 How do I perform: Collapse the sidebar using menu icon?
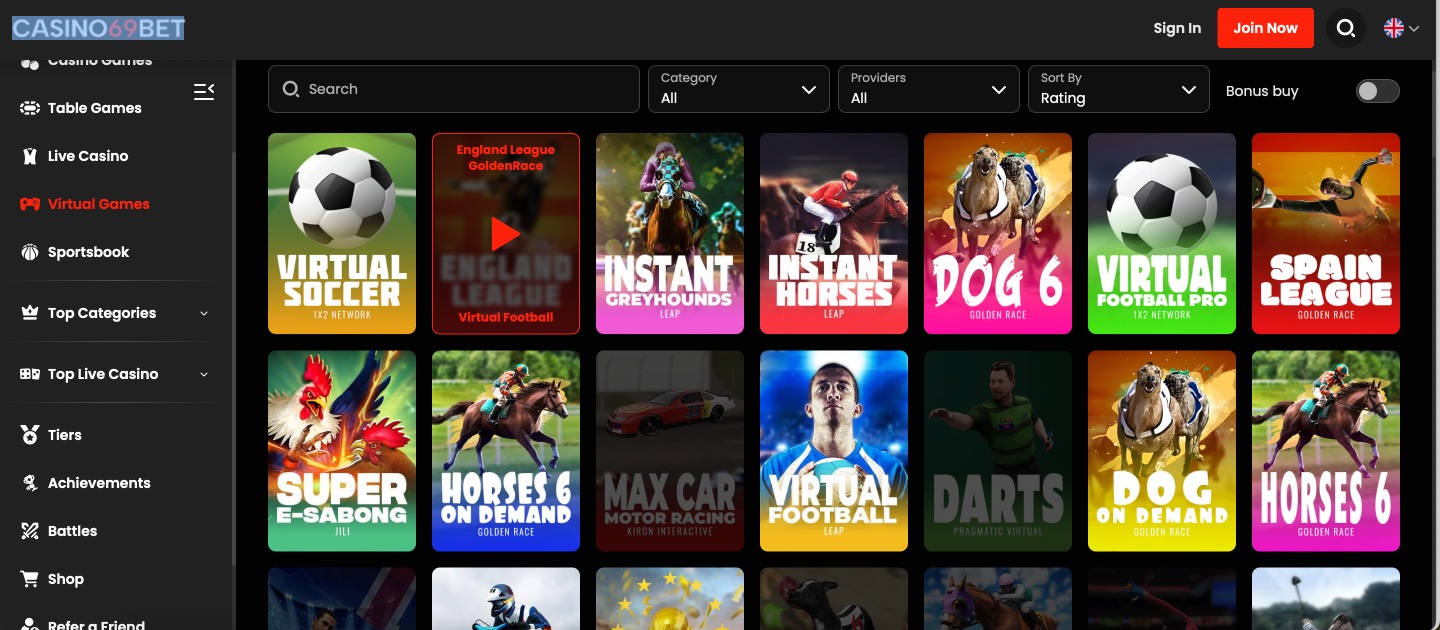(x=204, y=92)
